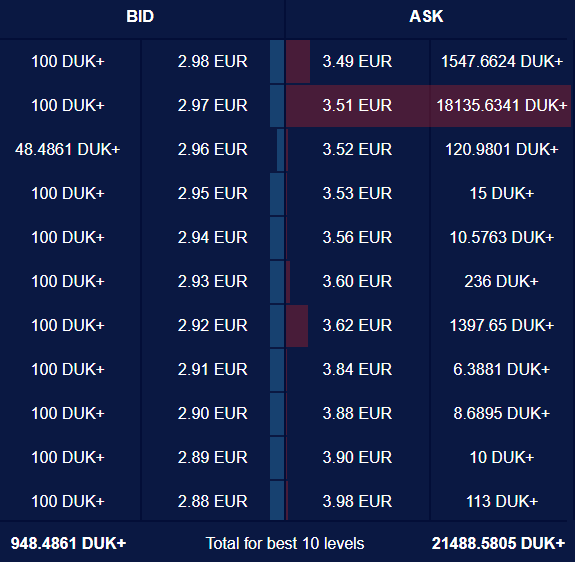This screenshot has height=562, width=575.
Task: Select the 3.49 EUR ask price
Action: 357,61
